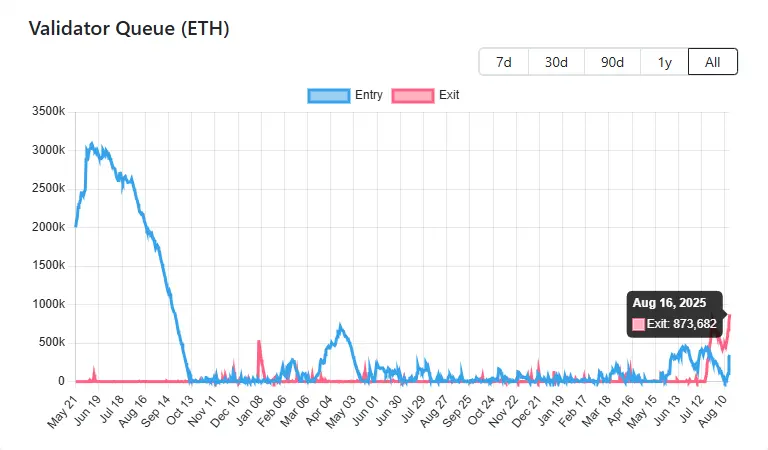Click the Entry hump peak near Apr 04

coord(341,325)
